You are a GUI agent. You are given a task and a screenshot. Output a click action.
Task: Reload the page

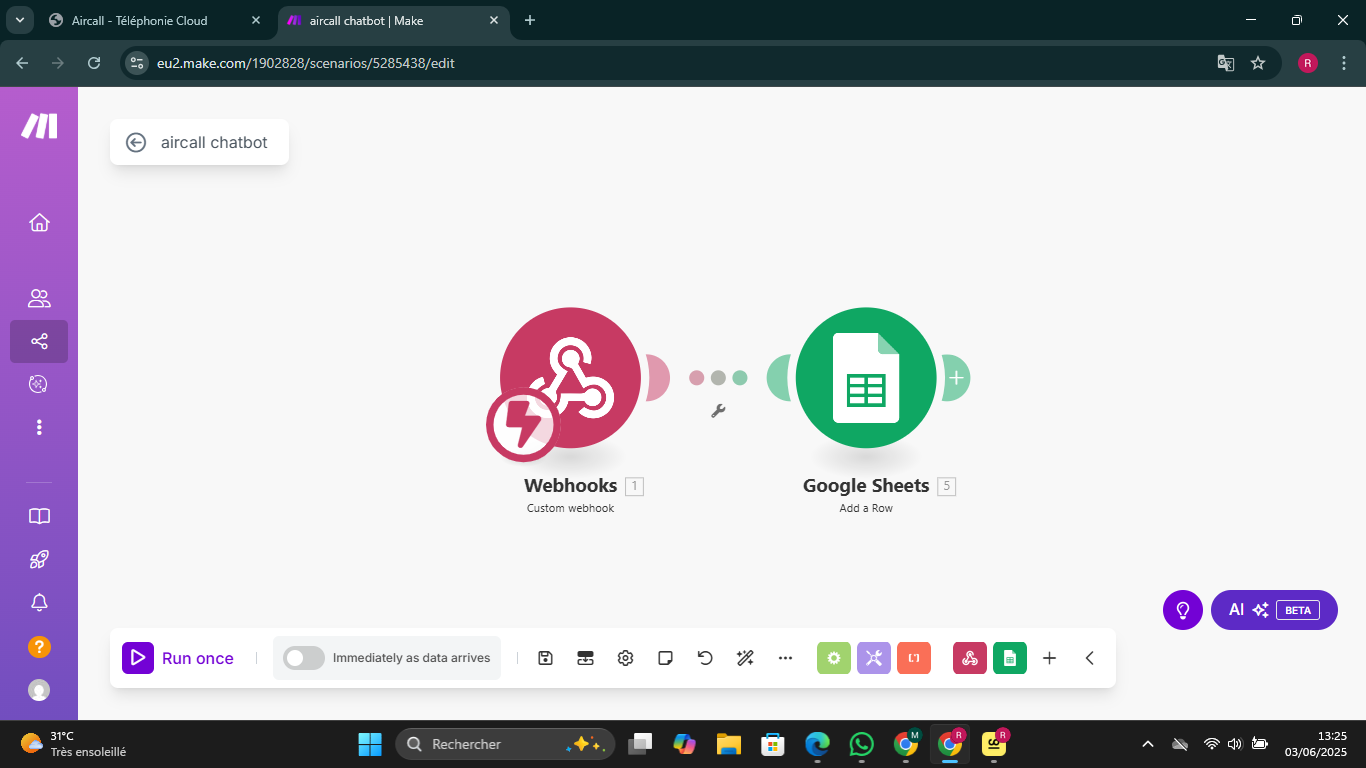pos(94,63)
